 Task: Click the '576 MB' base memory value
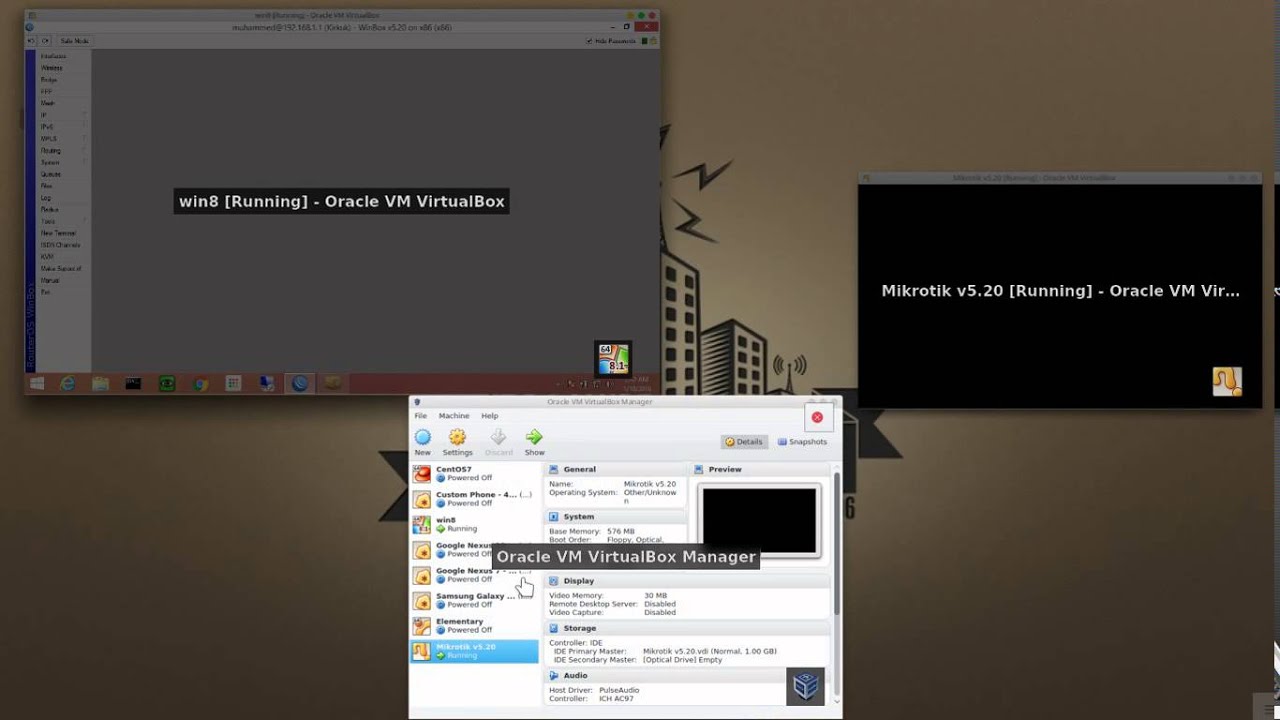pyautogui.click(x=621, y=531)
